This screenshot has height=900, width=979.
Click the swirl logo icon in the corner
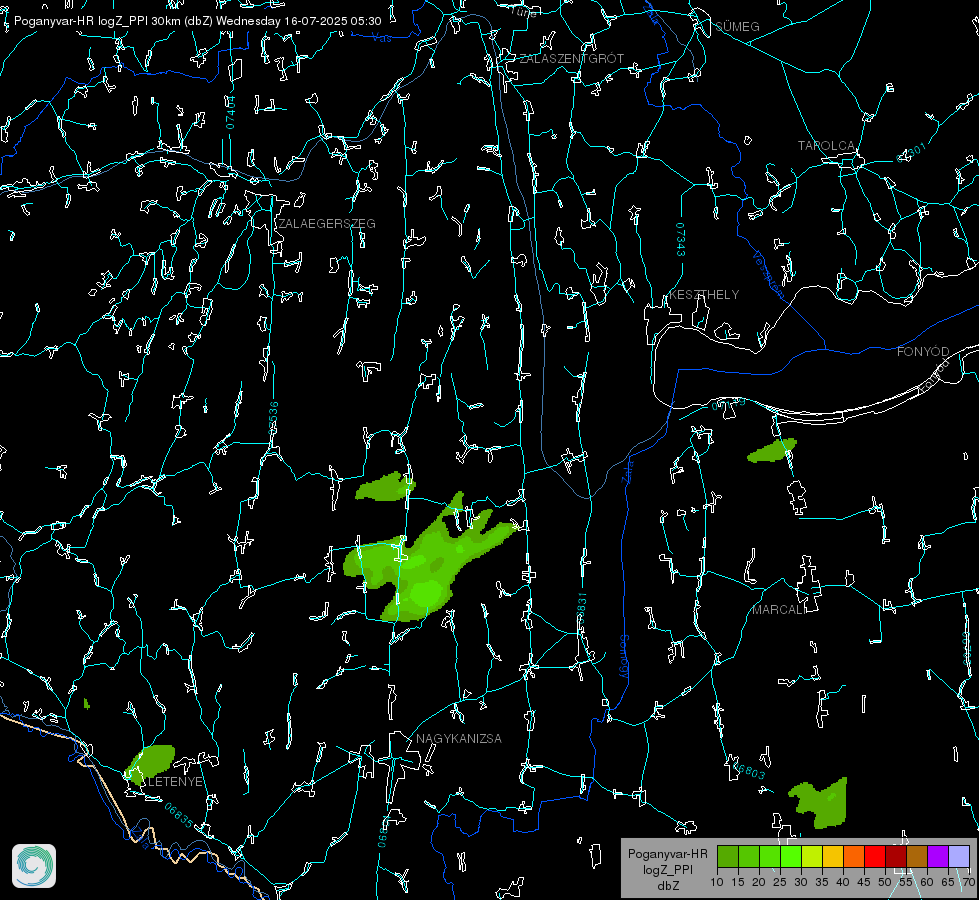tap(34, 866)
